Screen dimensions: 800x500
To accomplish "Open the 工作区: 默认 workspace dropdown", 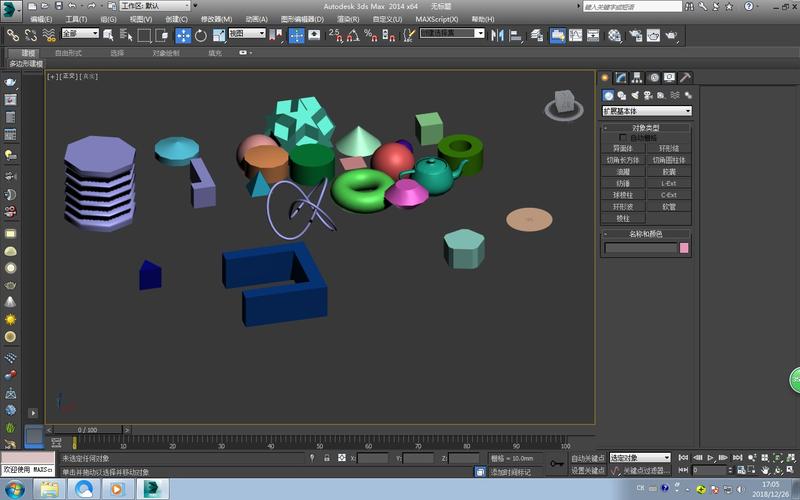I will (x=155, y=6).
